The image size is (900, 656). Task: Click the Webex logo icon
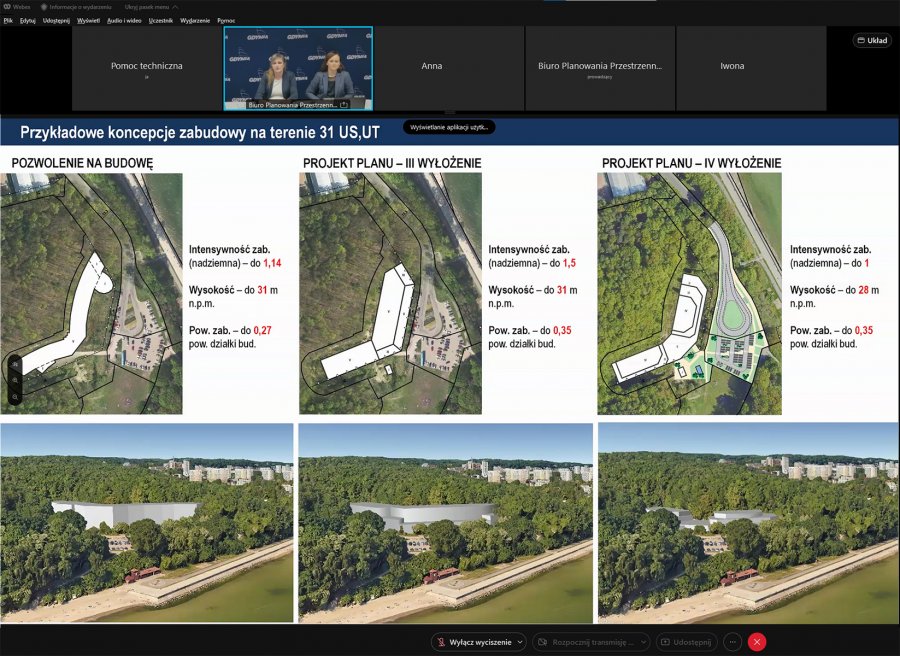[x=7, y=7]
